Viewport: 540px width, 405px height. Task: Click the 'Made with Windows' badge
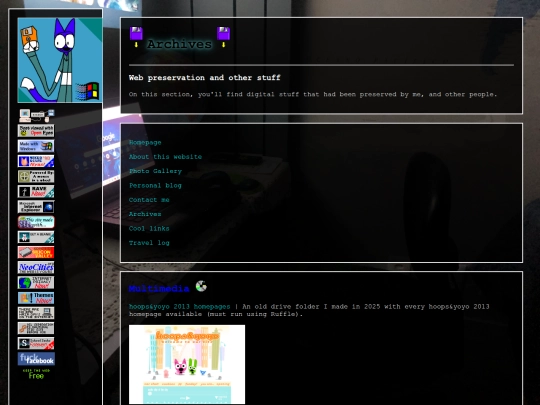[x=36, y=146]
